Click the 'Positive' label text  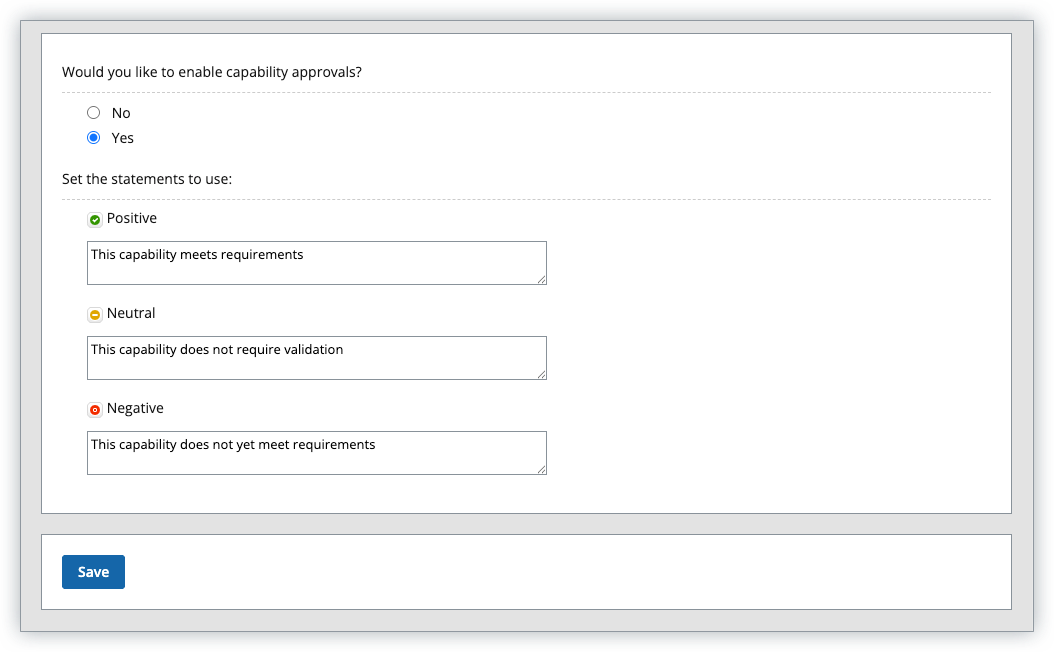(x=132, y=218)
